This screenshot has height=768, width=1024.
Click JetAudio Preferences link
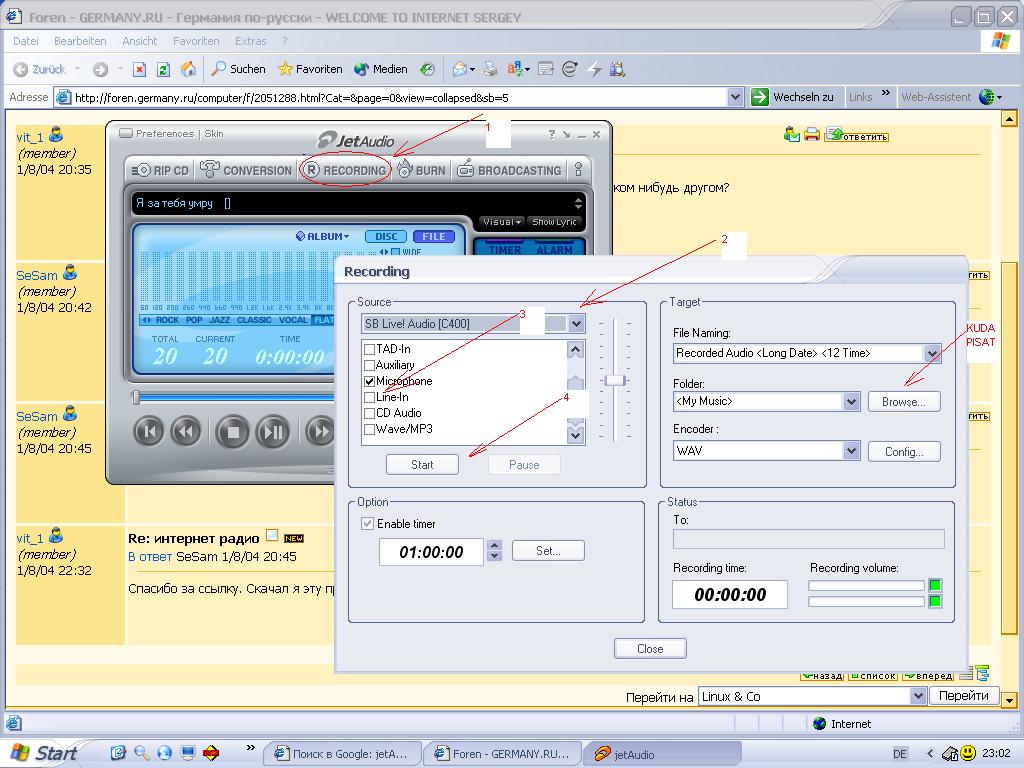pyautogui.click(x=165, y=133)
